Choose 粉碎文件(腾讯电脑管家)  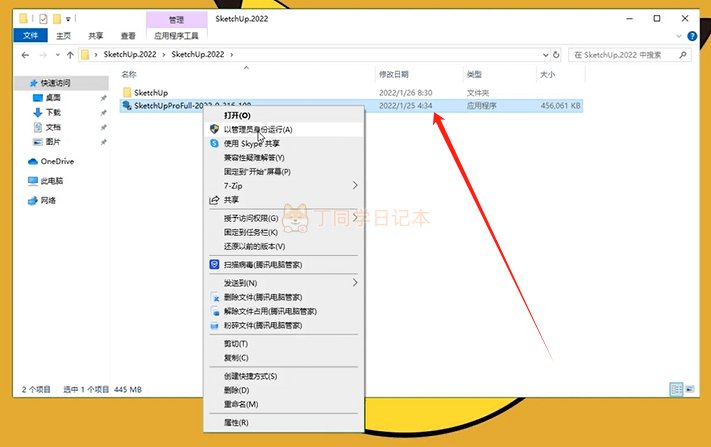284,326
